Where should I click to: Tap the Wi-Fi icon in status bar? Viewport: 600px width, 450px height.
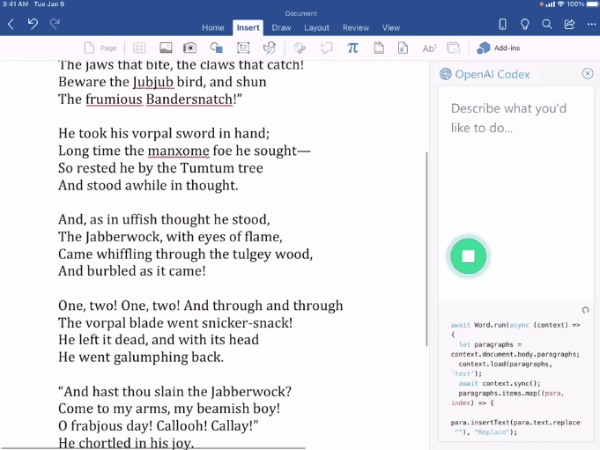pos(561,4)
